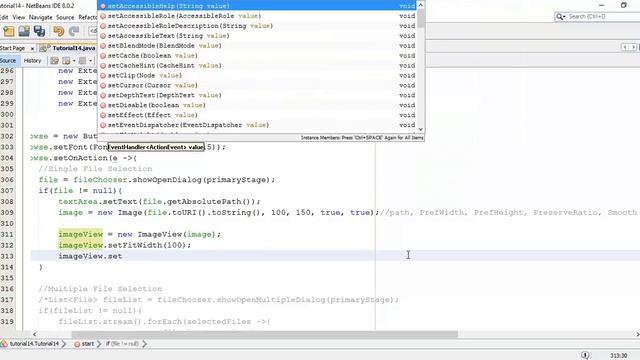Click the //Single File Selection comment
640x360 pixels.
95,169
